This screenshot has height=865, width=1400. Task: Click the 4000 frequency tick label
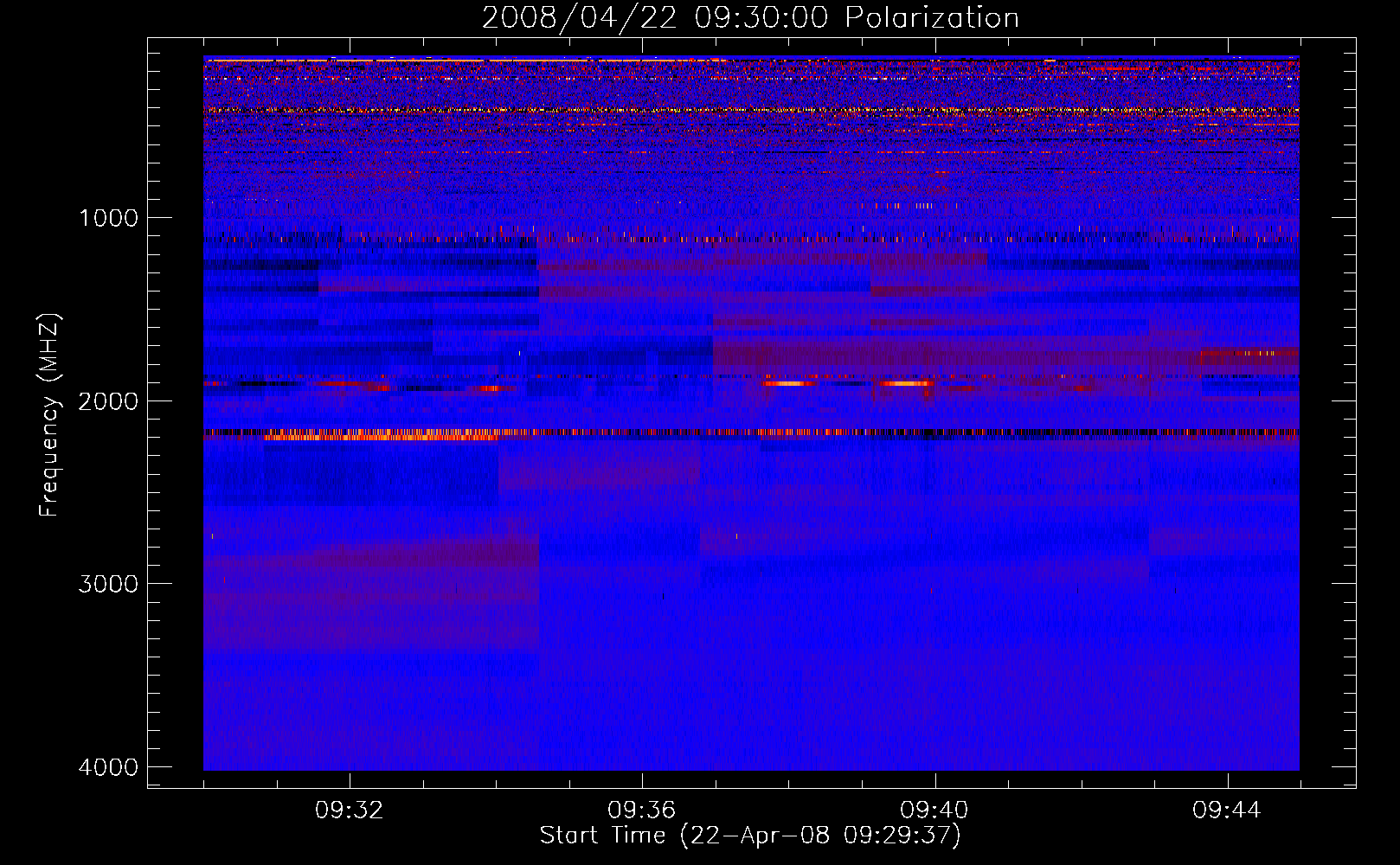[x=108, y=767]
